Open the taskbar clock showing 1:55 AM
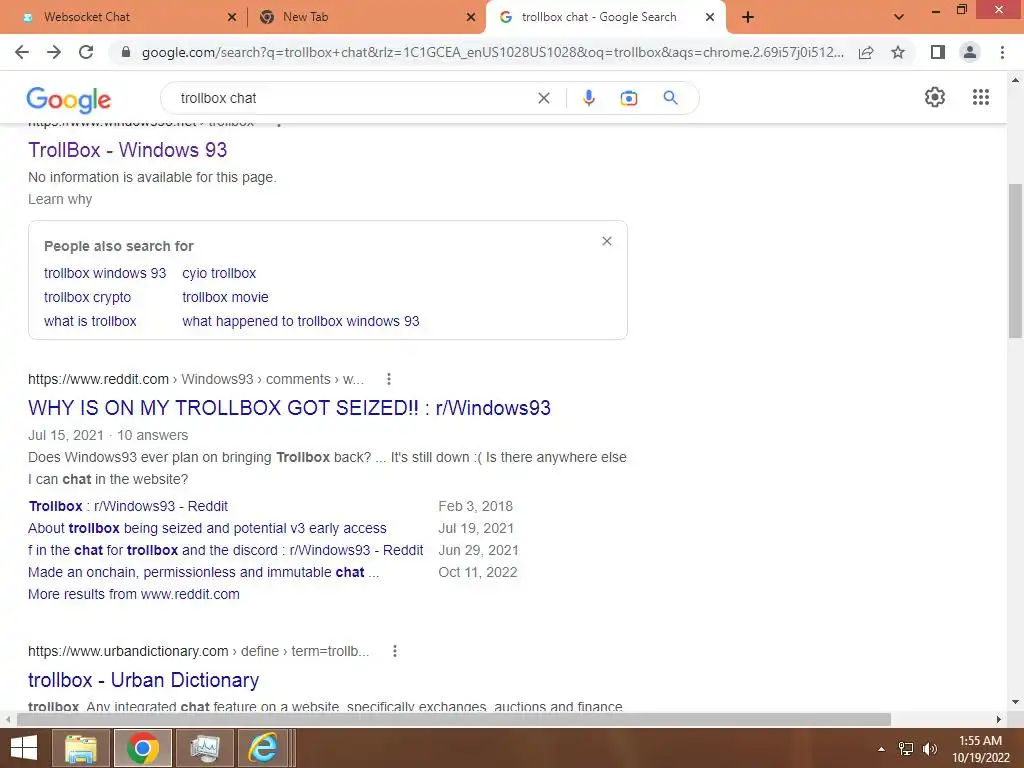Viewport: 1024px width, 768px height. (980, 748)
